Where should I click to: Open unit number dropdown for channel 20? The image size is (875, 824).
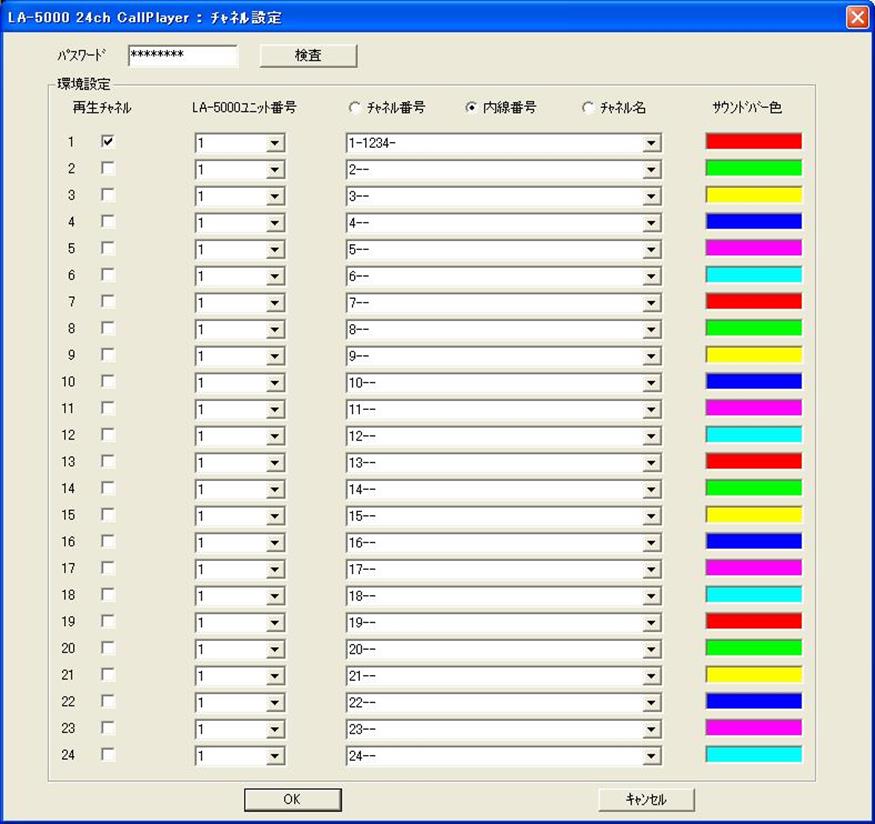pyautogui.click(x=275, y=650)
